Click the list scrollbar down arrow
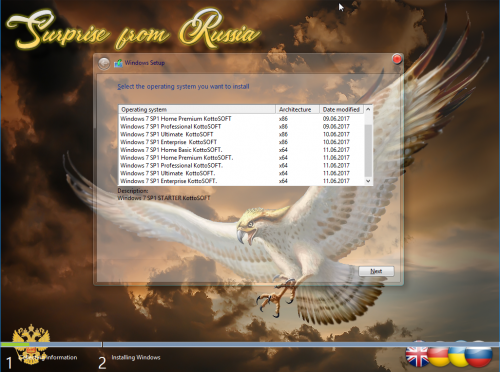500x372 pixels. point(368,181)
